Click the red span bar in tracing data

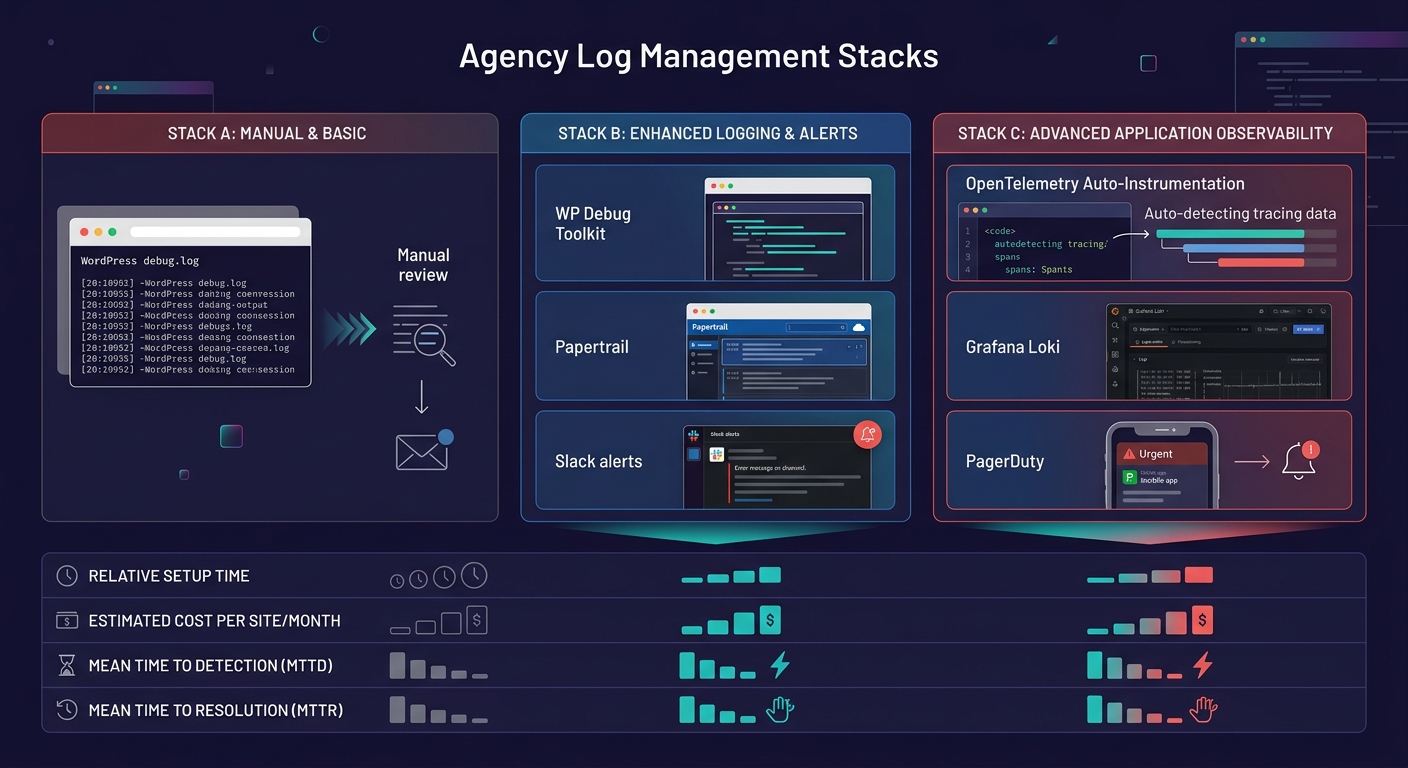(x=1261, y=262)
